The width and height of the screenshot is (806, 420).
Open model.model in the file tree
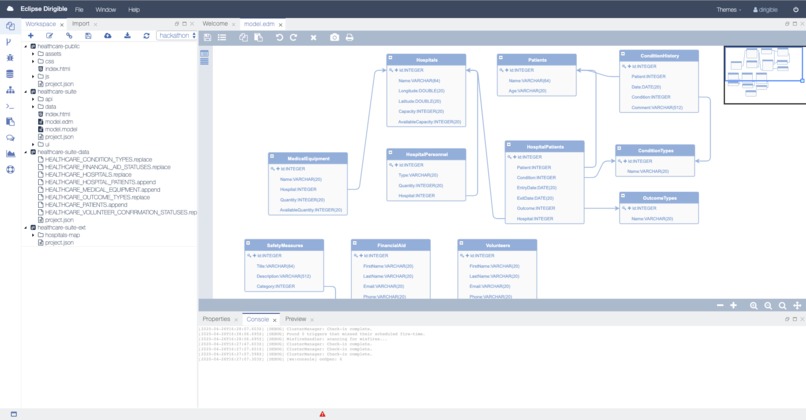(61, 130)
